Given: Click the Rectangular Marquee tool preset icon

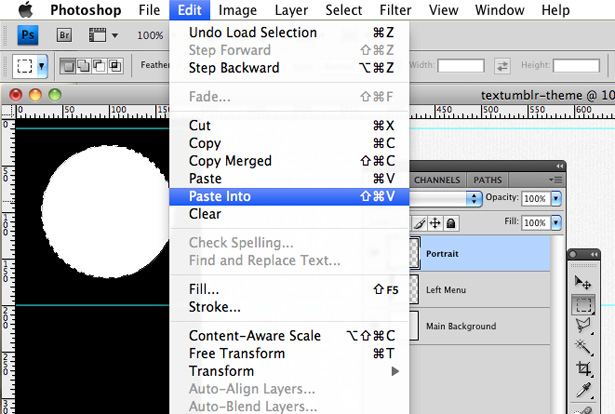Looking at the screenshot, I should tap(25, 66).
